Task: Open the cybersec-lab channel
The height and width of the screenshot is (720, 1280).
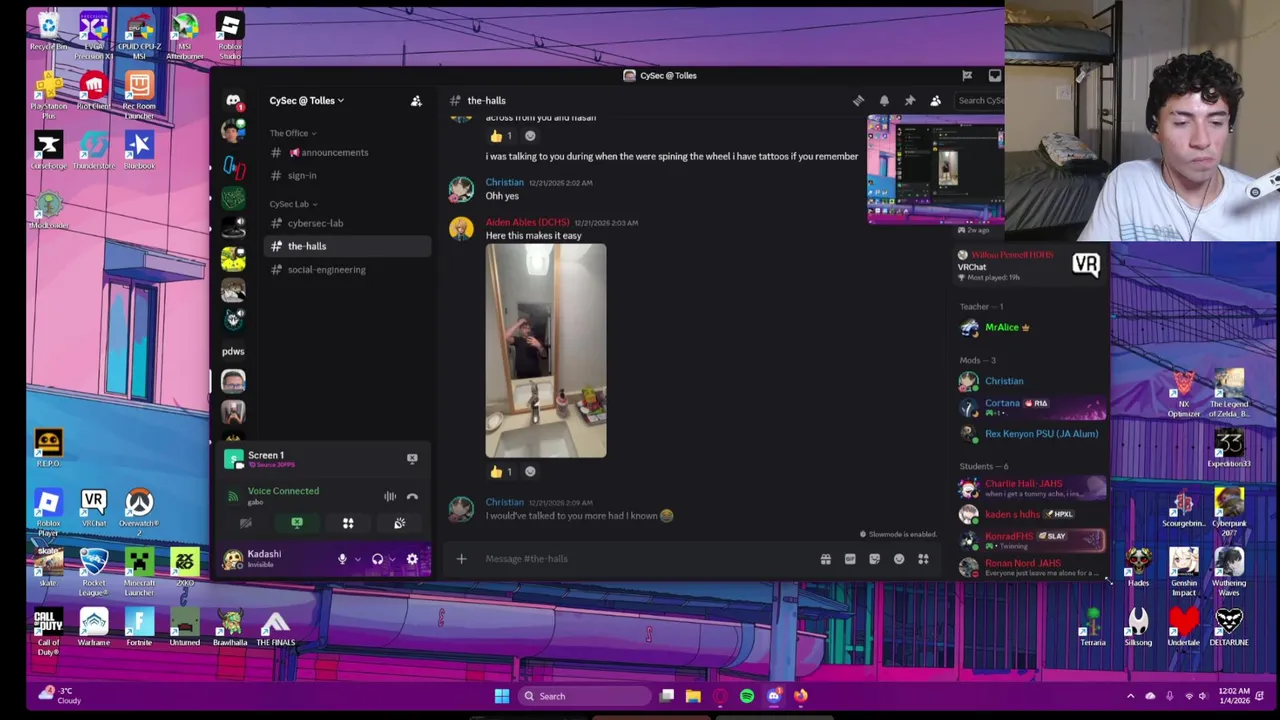Action: pos(348,223)
